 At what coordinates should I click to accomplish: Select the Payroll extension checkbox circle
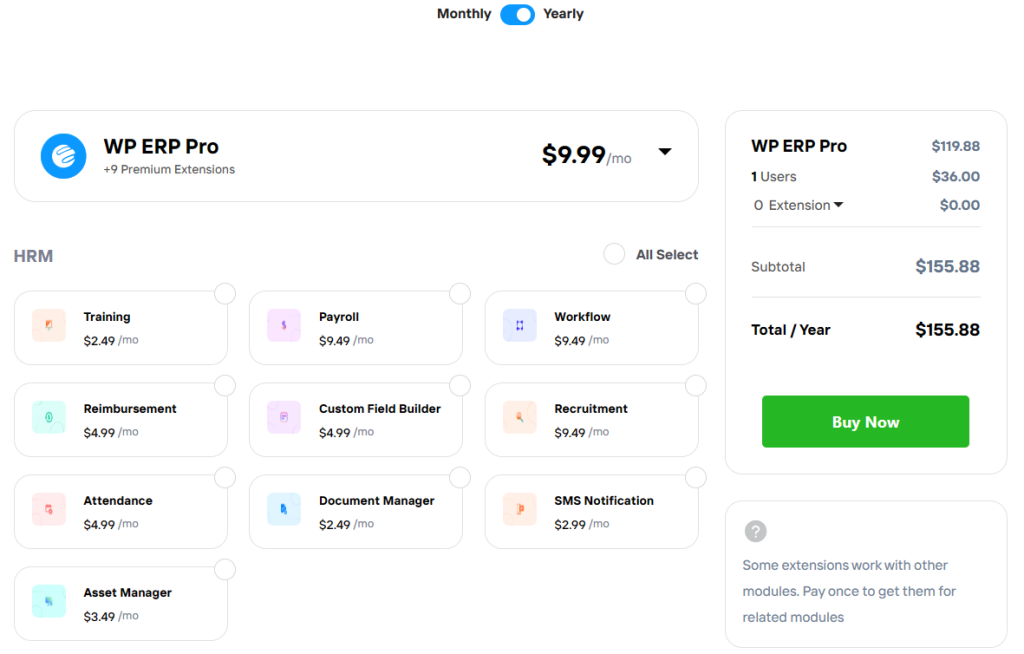[x=460, y=294]
